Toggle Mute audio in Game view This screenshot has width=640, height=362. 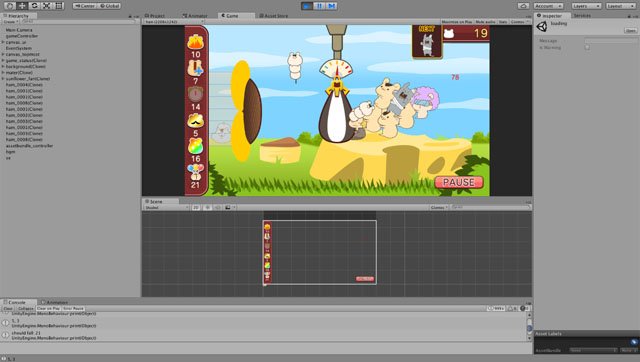point(485,22)
